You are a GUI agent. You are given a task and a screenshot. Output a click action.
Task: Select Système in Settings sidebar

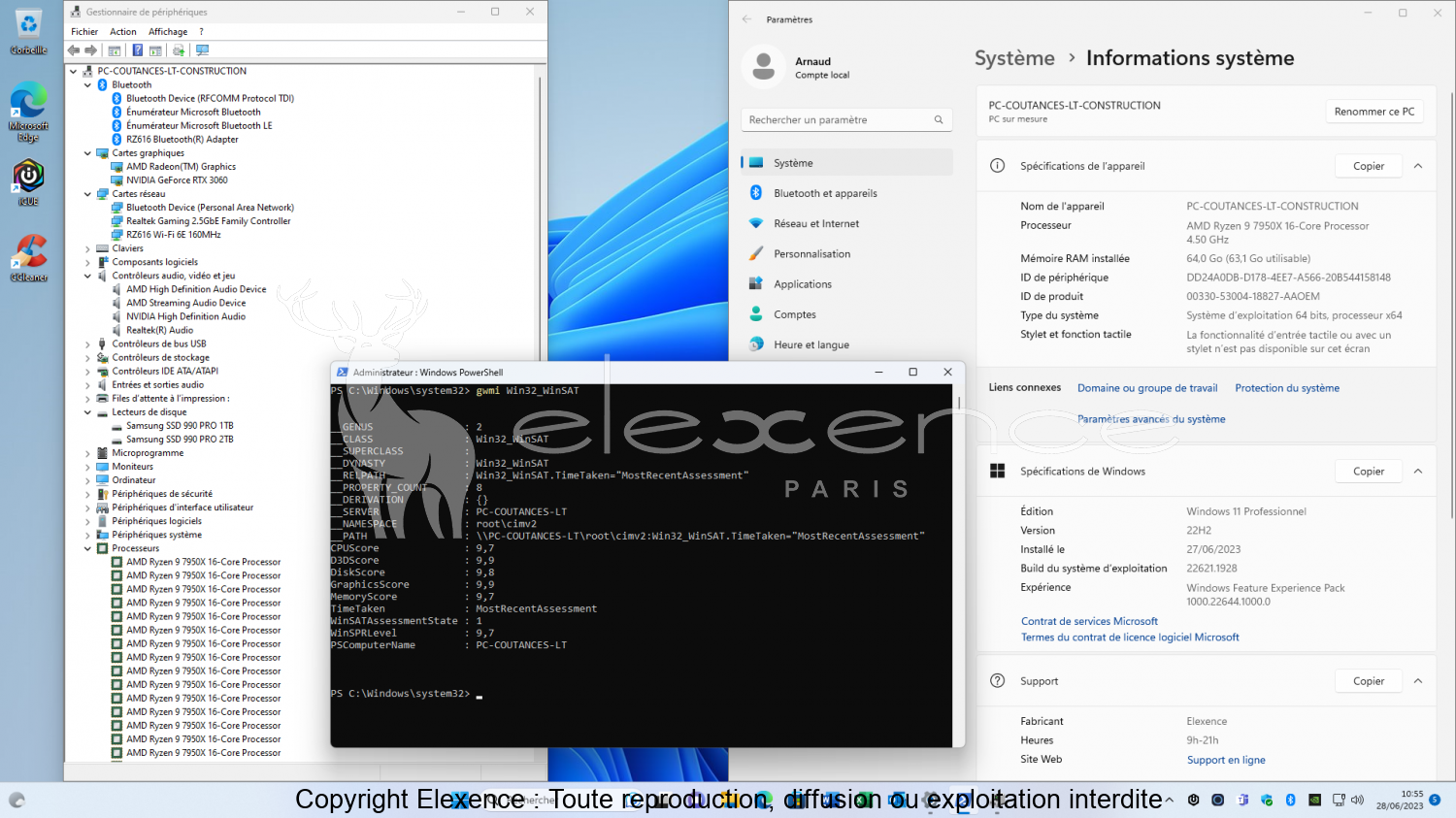click(x=846, y=163)
